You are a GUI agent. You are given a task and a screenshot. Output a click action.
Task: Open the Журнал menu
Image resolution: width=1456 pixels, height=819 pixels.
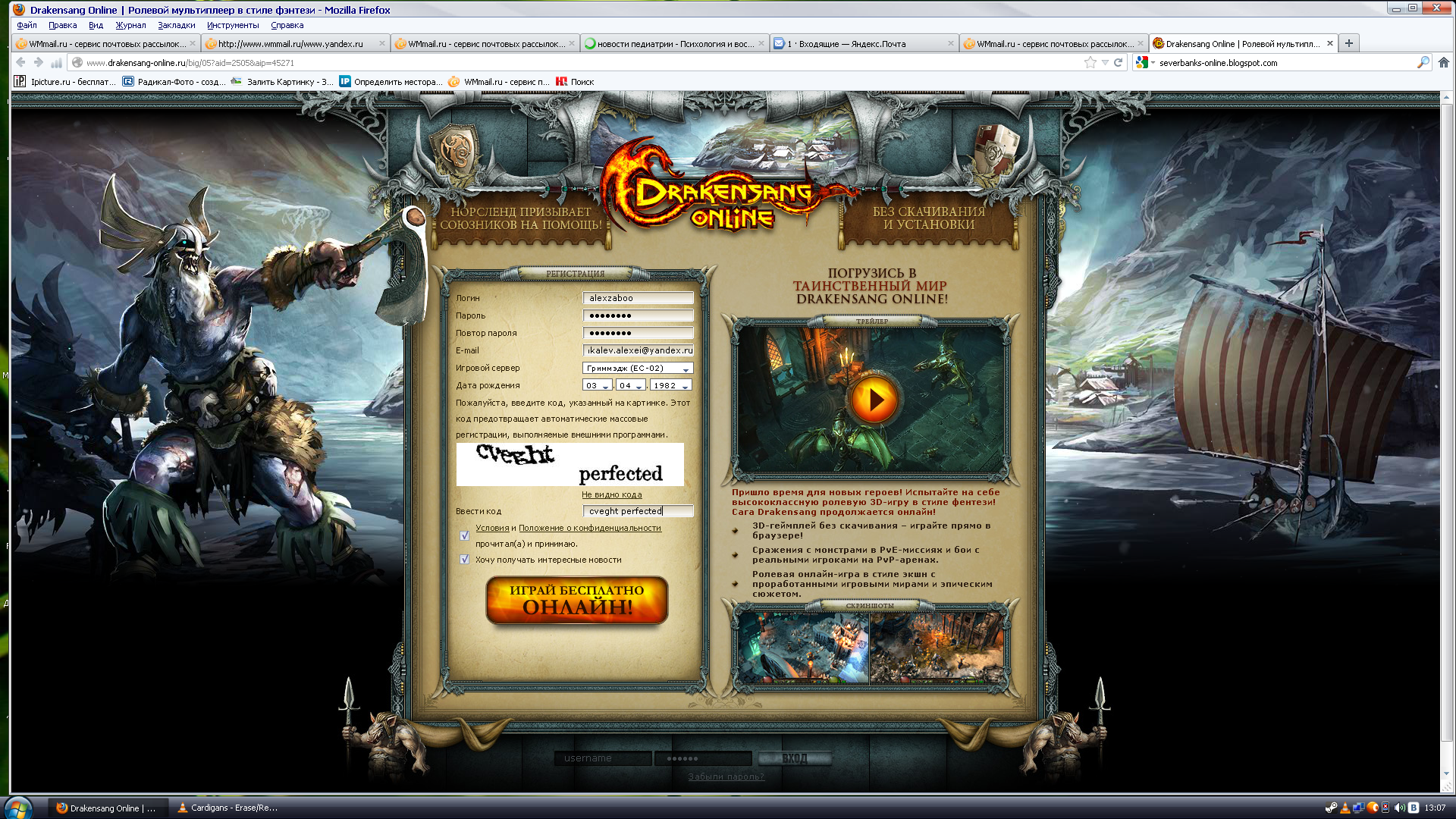(x=130, y=25)
